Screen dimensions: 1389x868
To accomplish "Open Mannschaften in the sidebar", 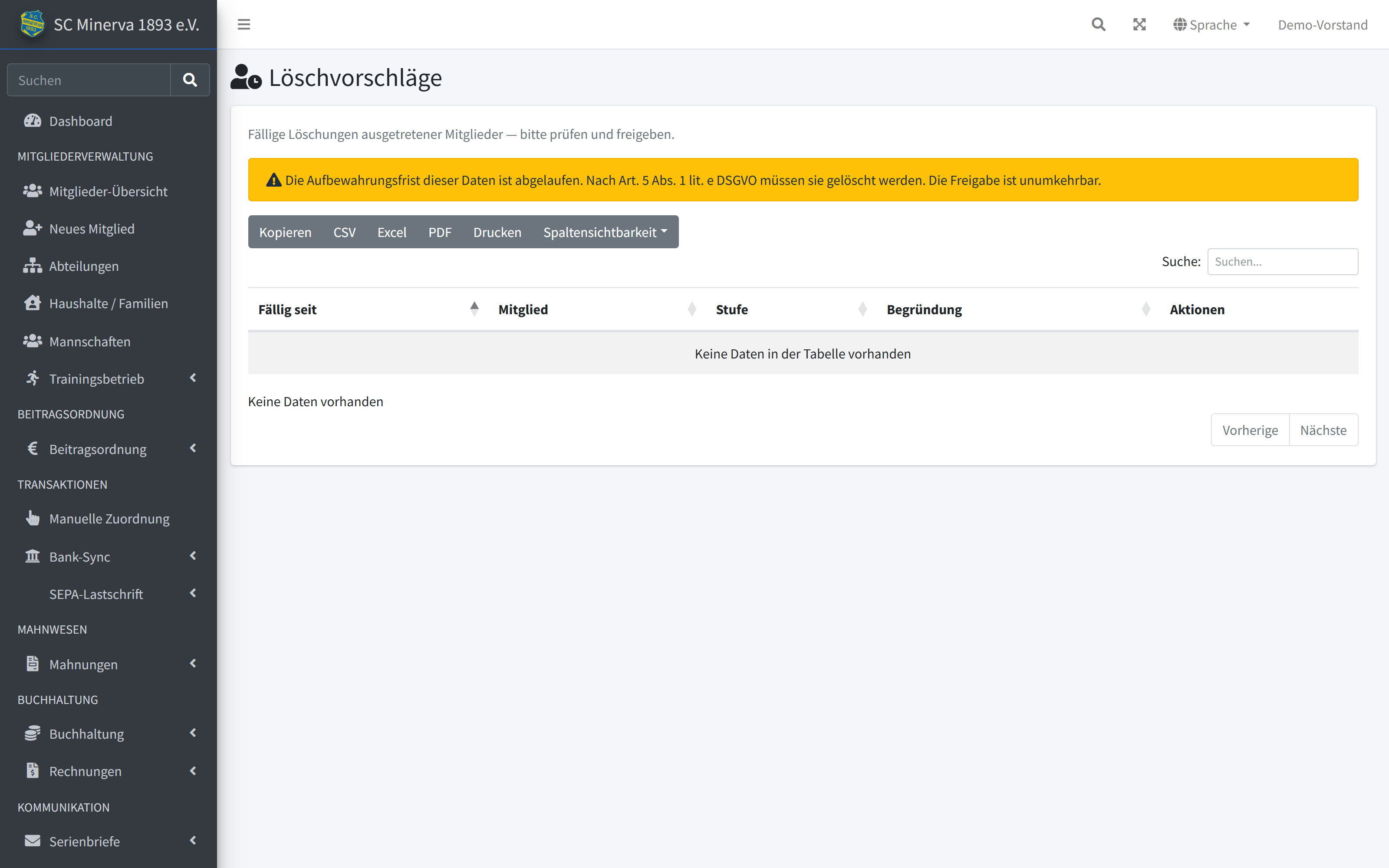I will 109,341.
